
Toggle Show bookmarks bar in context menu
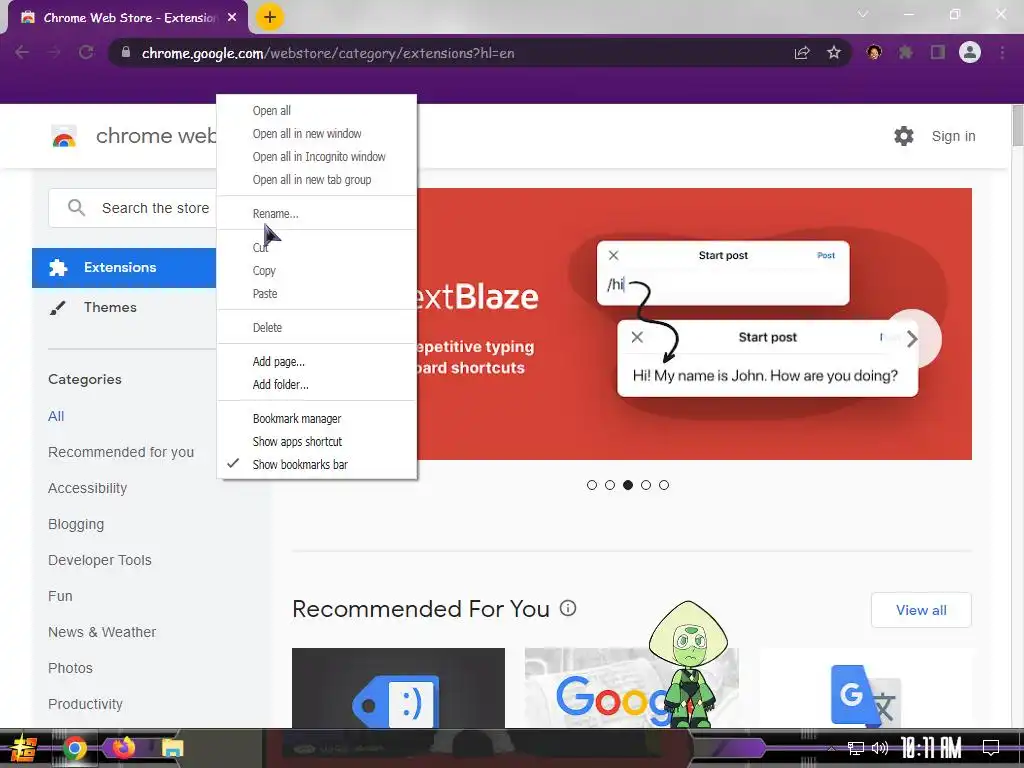pos(317,464)
